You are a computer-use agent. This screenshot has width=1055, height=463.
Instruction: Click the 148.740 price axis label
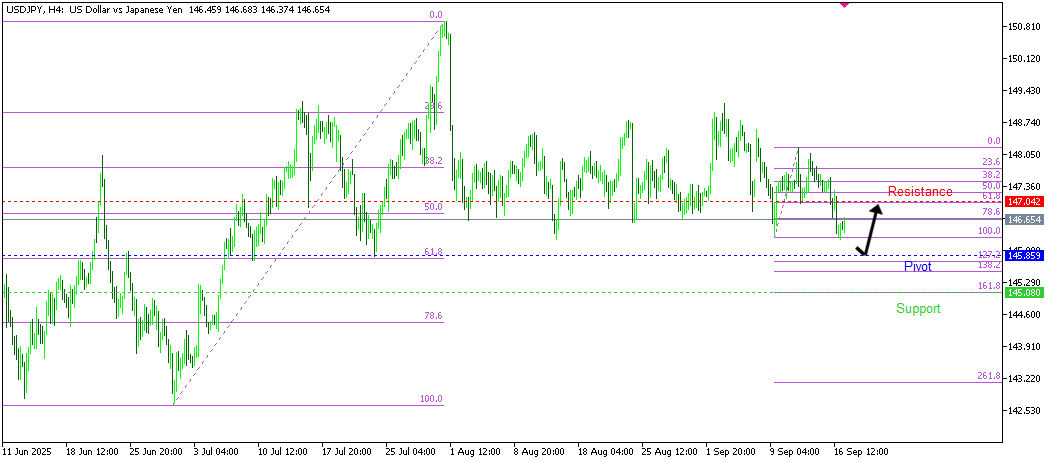point(1024,122)
